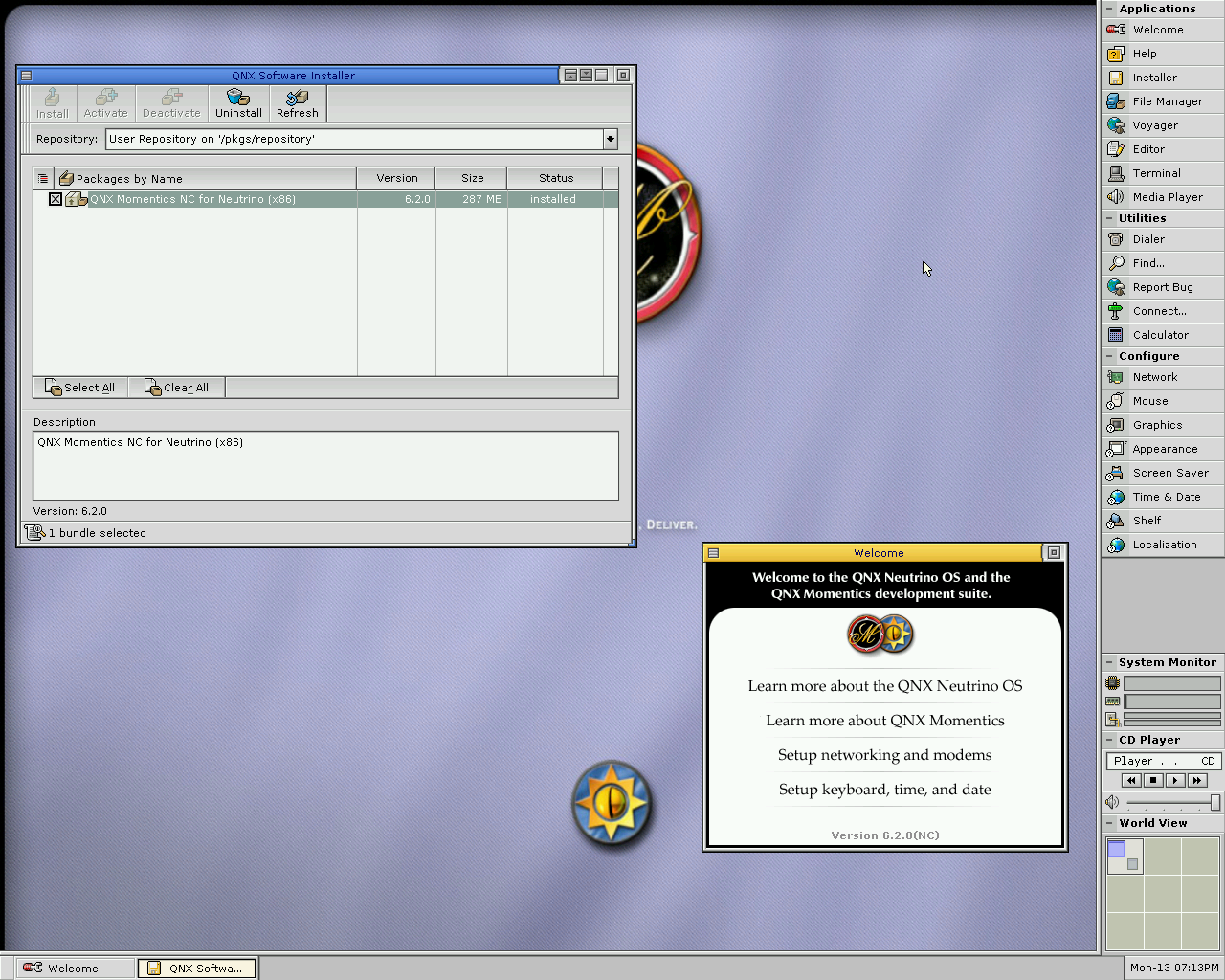This screenshot has height=980, width=1225.
Task: Collapse the Utilities shelf section
Action: (x=1110, y=218)
